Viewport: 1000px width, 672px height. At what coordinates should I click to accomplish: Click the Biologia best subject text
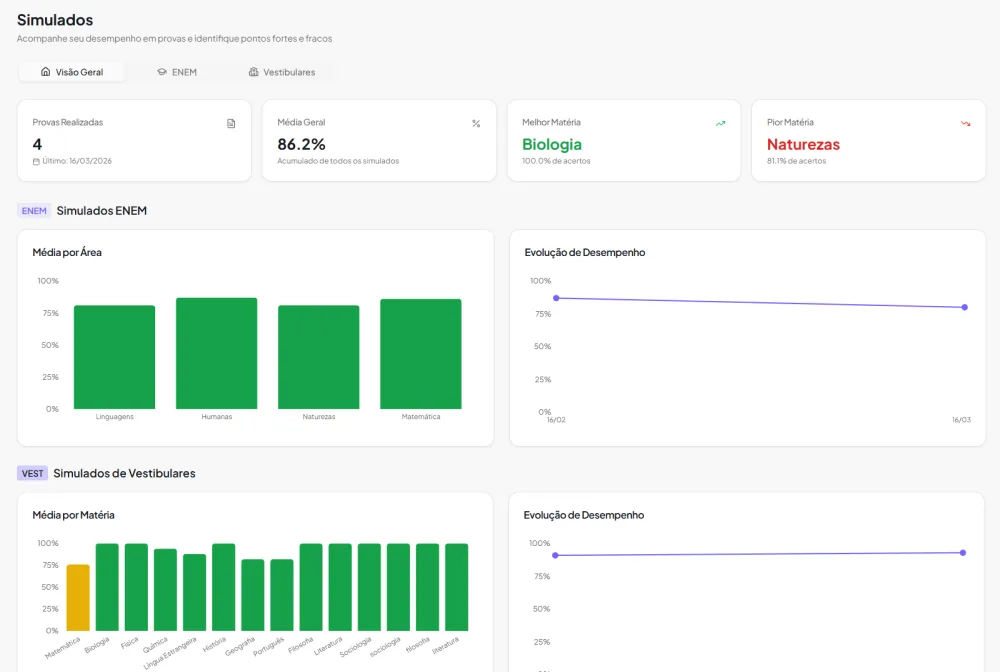(x=552, y=145)
